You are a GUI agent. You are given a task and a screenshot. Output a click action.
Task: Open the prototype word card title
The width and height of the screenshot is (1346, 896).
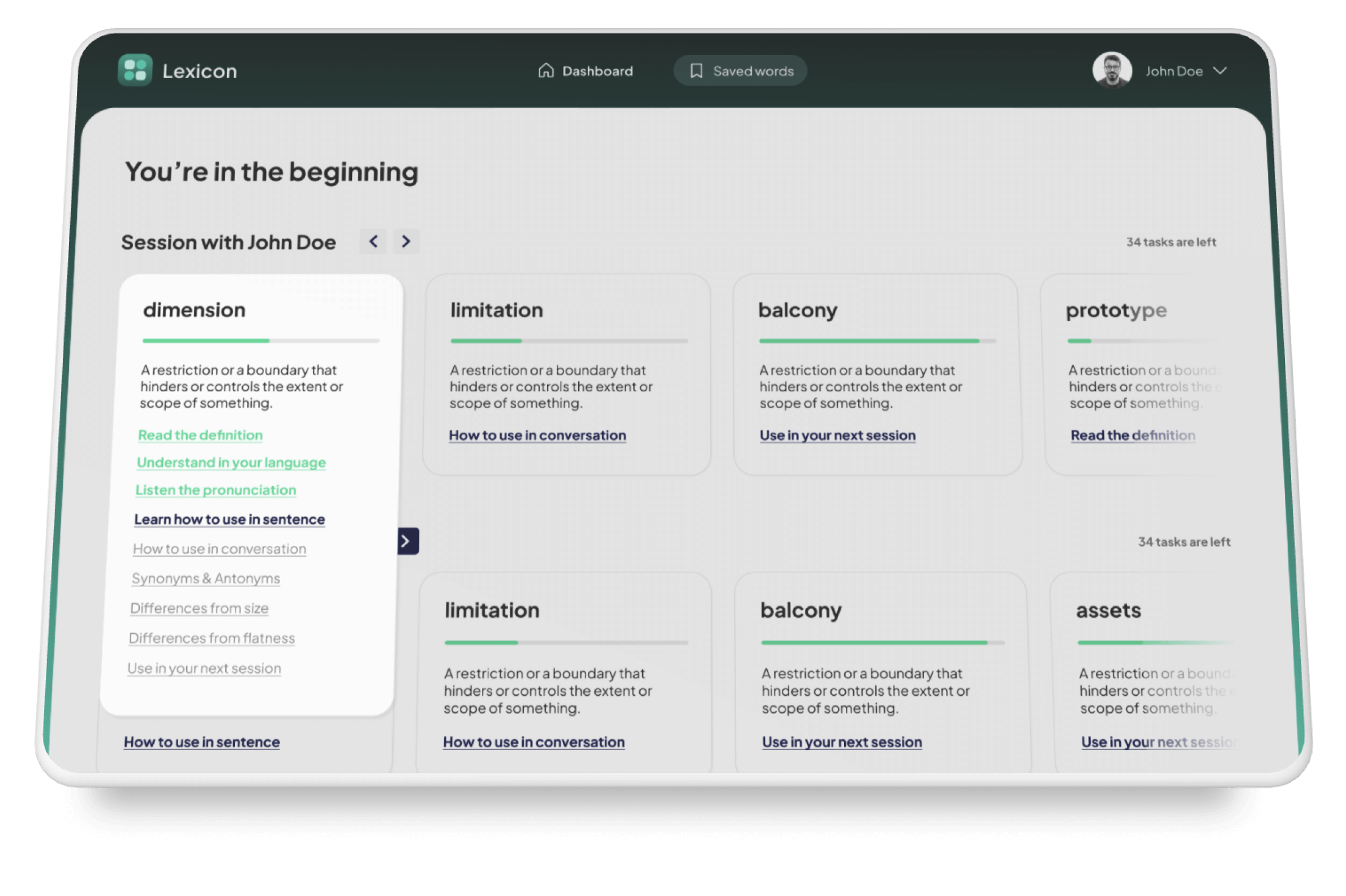1116,311
